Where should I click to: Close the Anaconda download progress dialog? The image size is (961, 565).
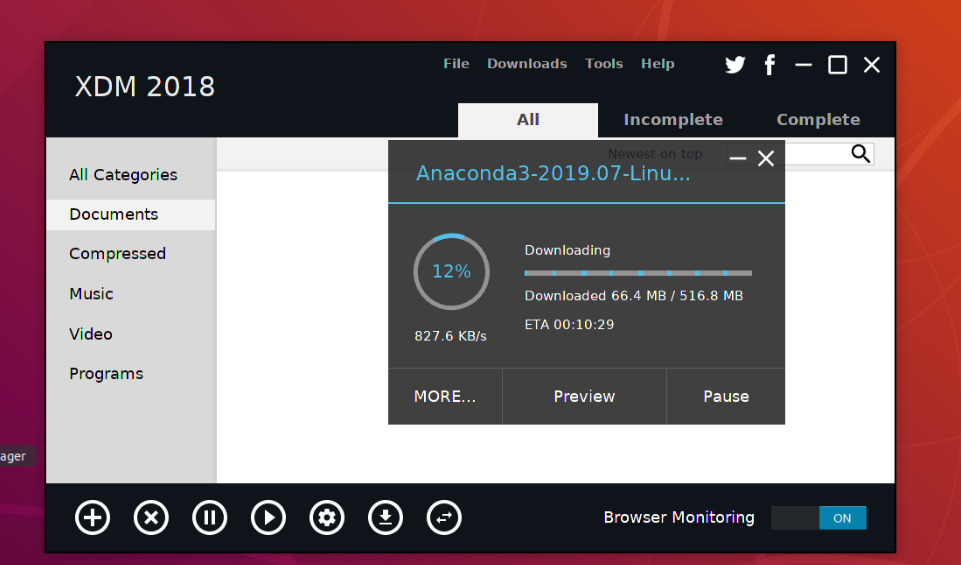click(x=765, y=159)
